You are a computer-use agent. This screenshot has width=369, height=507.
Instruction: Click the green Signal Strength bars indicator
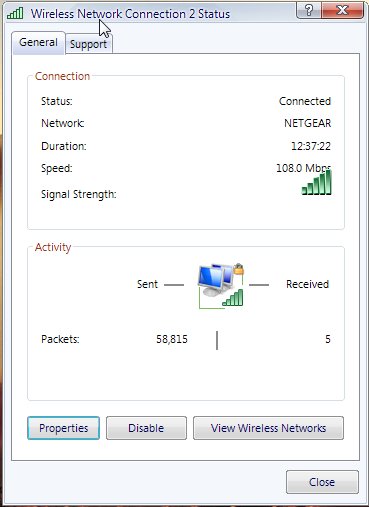tap(317, 182)
